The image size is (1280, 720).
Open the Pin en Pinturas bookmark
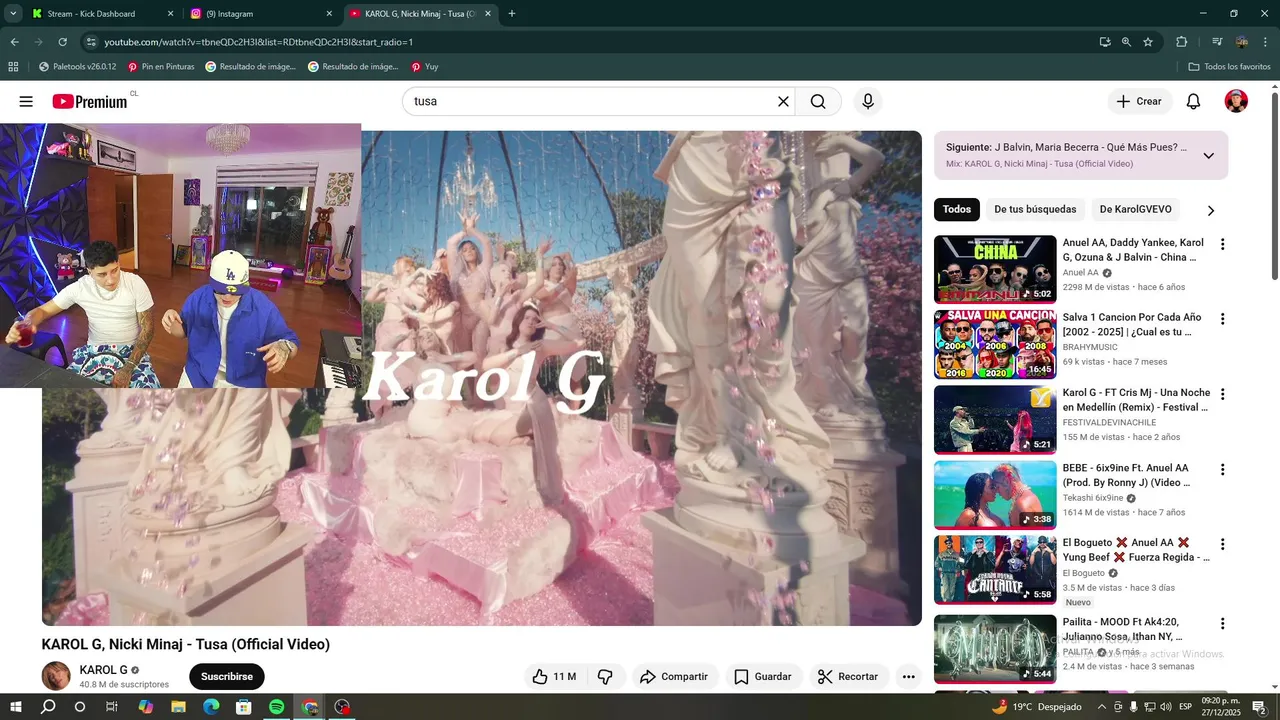(160, 67)
